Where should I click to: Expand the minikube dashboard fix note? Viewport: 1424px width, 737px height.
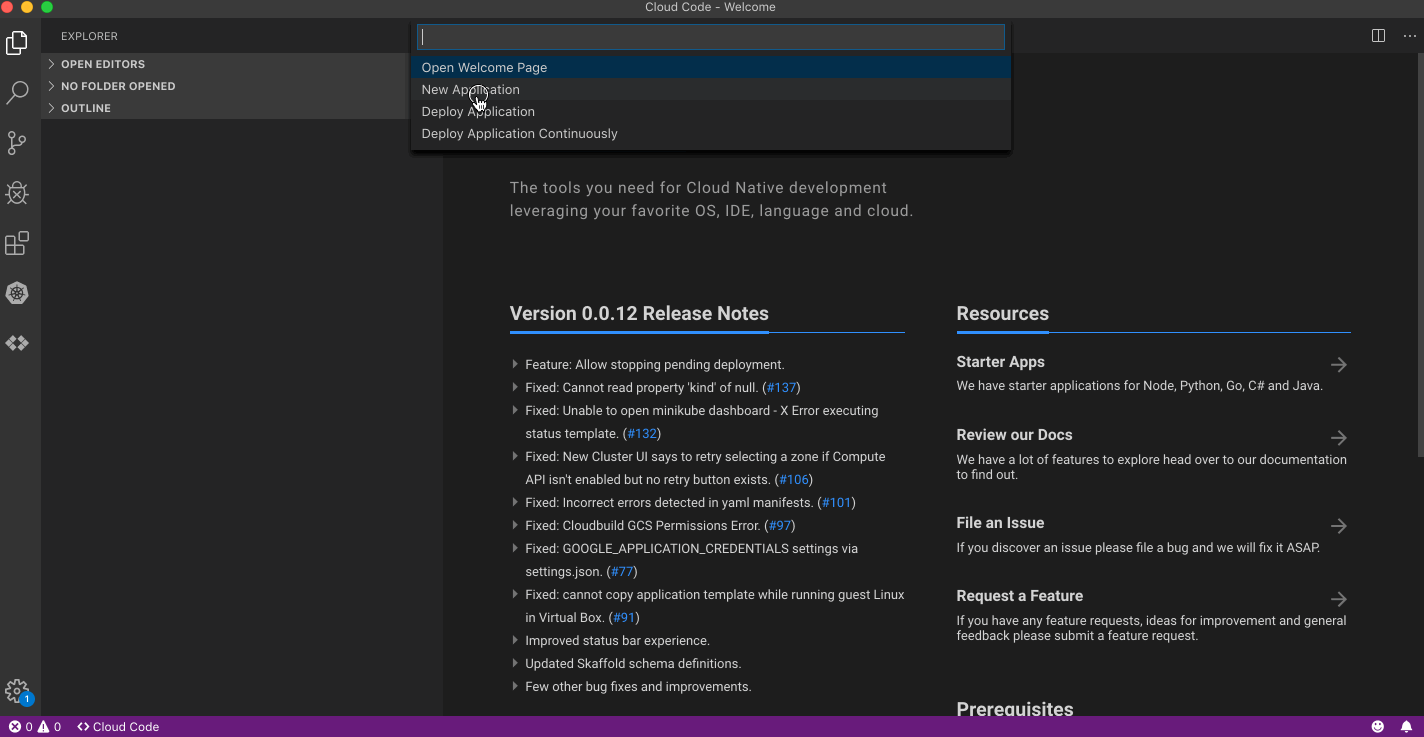(x=515, y=411)
